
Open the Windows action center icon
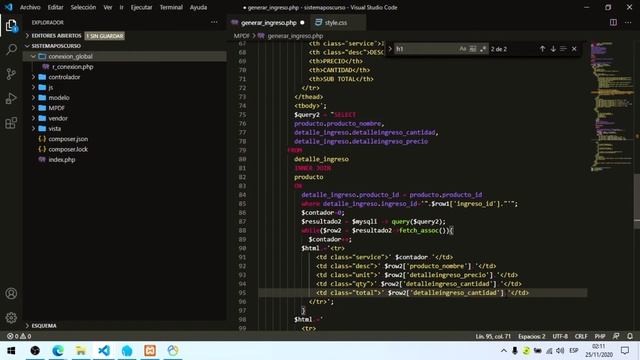(625, 350)
